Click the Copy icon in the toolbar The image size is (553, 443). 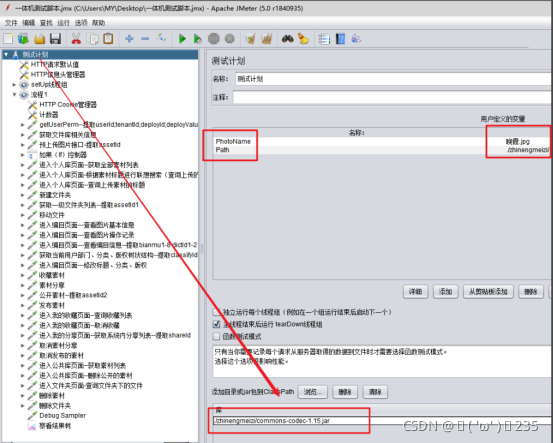click(x=92, y=38)
